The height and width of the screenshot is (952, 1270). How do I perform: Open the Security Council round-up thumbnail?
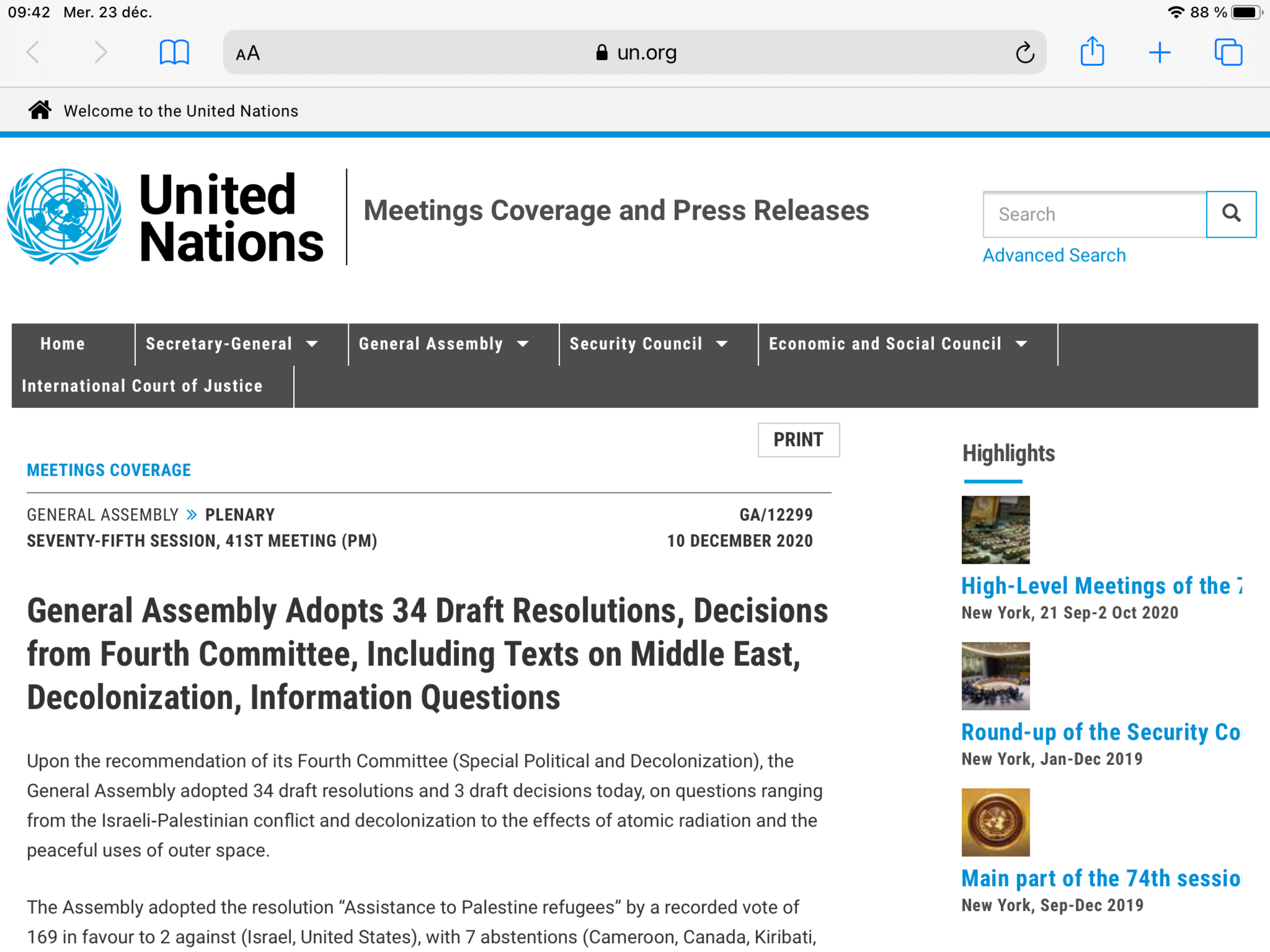[995, 676]
